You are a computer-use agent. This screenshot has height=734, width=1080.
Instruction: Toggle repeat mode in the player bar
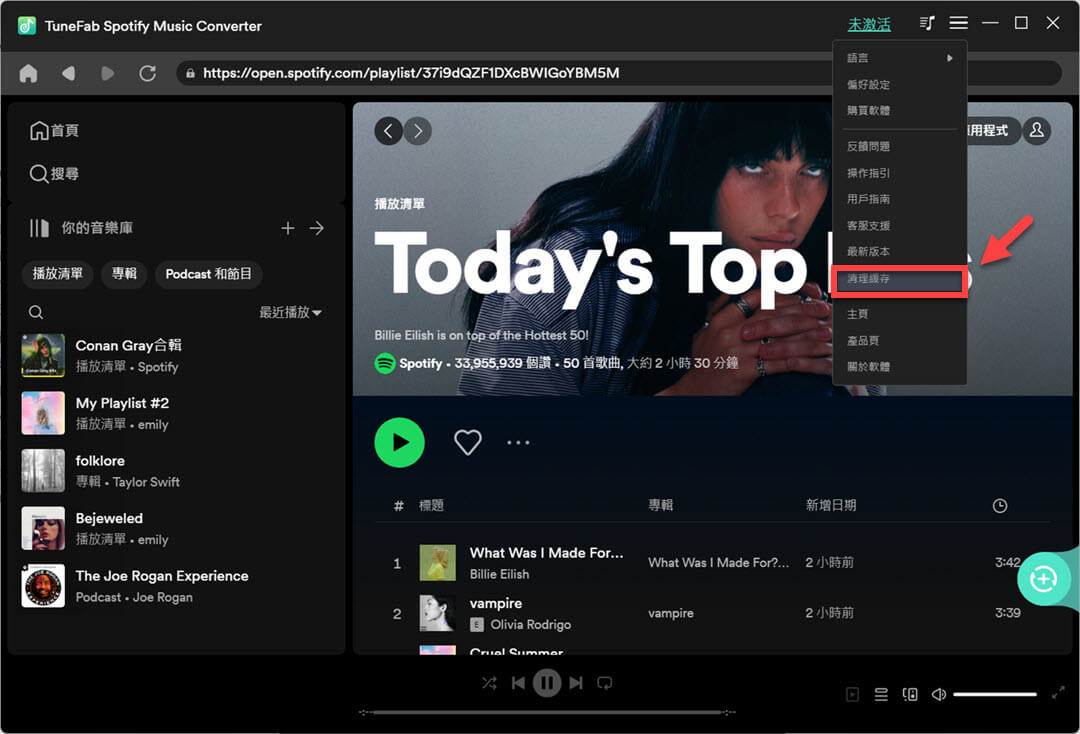click(x=605, y=683)
